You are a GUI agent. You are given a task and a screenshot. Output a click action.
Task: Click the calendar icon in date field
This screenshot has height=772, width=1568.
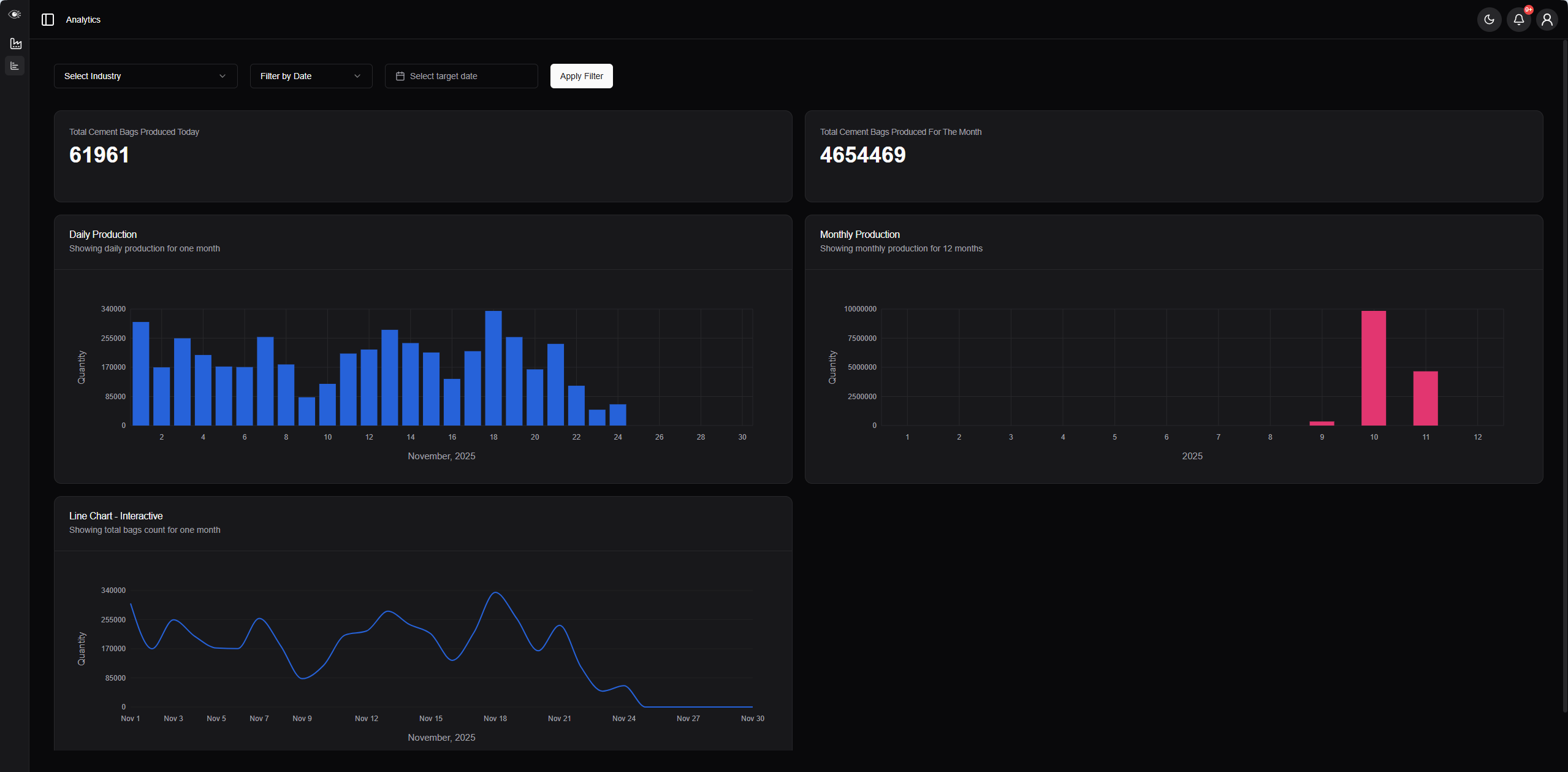pos(400,76)
